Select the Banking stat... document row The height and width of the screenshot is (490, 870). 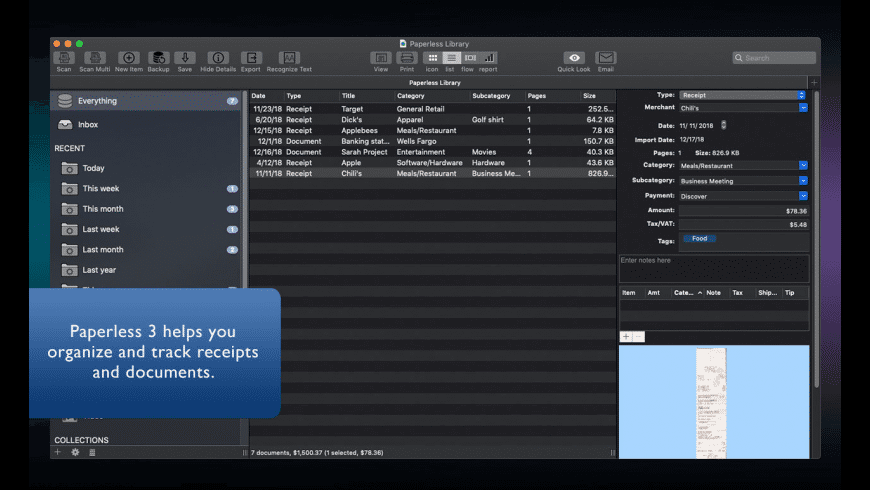pos(433,142)
